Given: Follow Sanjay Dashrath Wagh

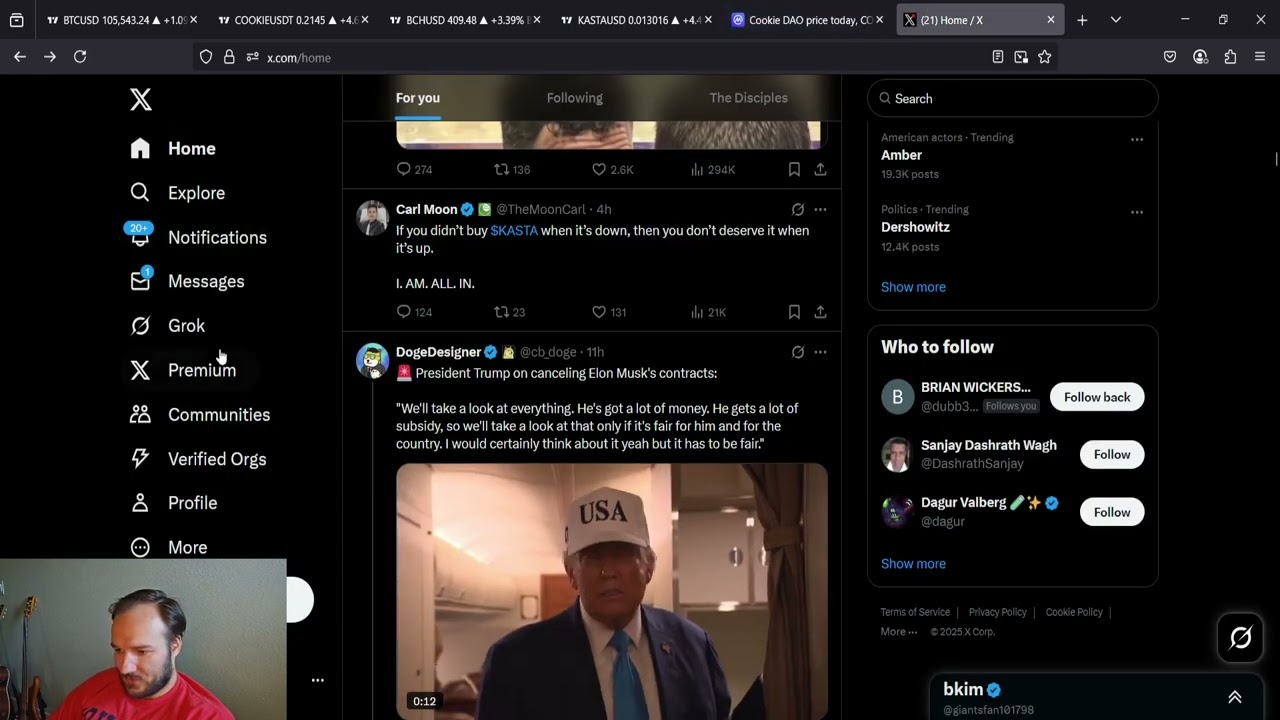Looking at the screenshot, I should [x=1112, y=454].
